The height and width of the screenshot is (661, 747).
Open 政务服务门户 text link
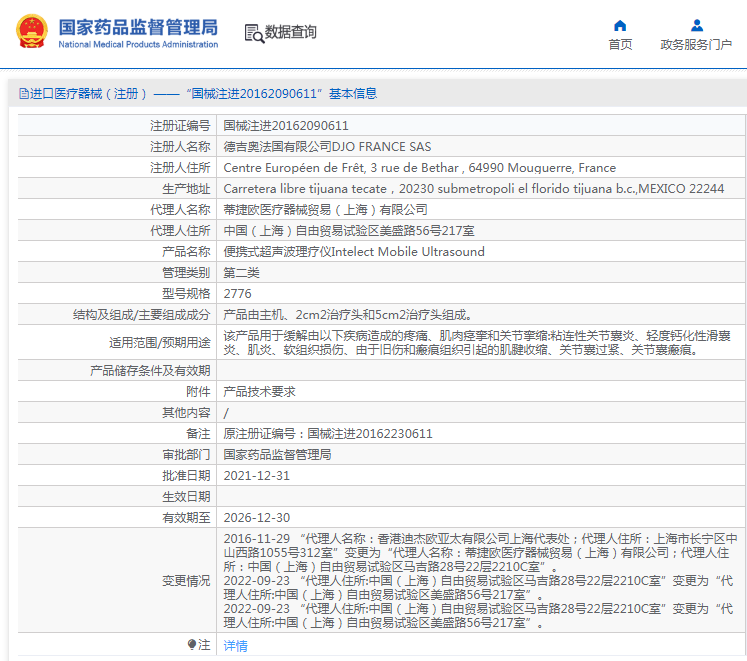(x=696, y=44)
